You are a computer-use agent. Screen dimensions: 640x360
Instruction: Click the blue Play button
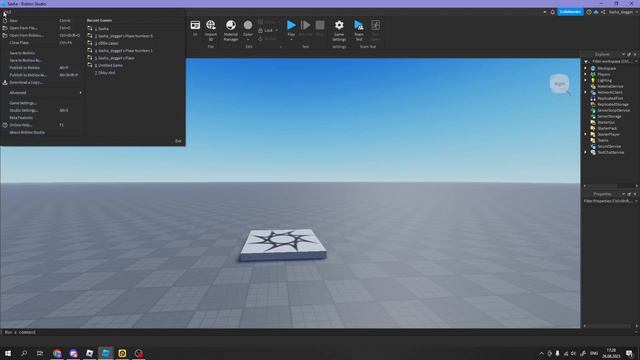pos(291,28)
